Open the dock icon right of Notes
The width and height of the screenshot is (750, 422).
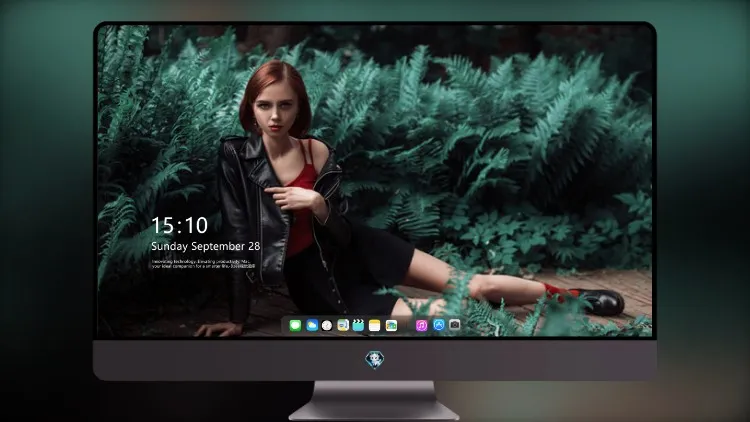click(x=391, y=325)
